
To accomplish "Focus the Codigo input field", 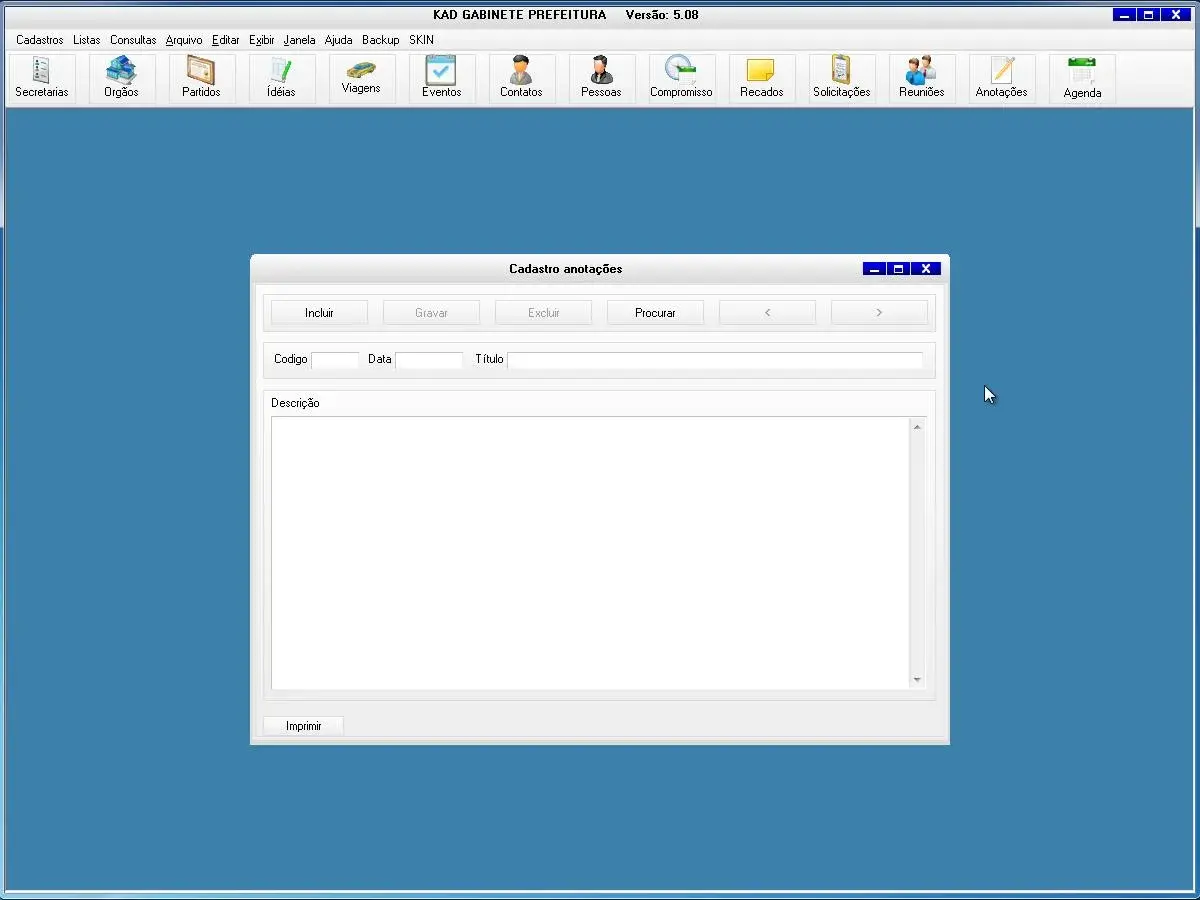I will 335,360.
